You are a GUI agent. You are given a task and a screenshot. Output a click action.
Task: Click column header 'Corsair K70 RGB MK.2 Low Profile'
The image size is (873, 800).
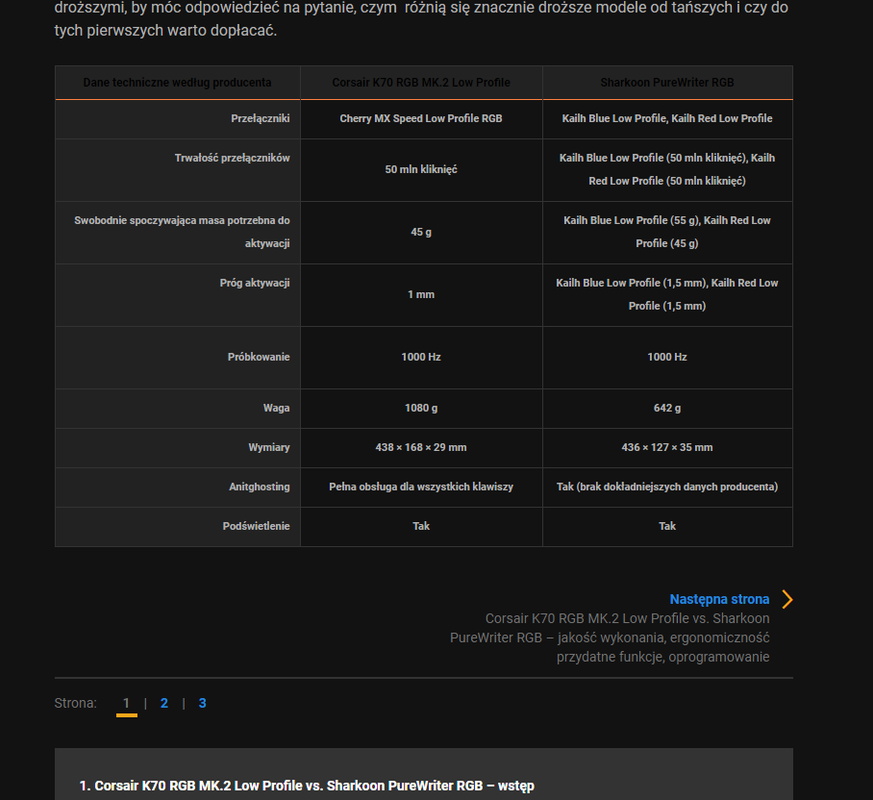[x=421, y=82]
